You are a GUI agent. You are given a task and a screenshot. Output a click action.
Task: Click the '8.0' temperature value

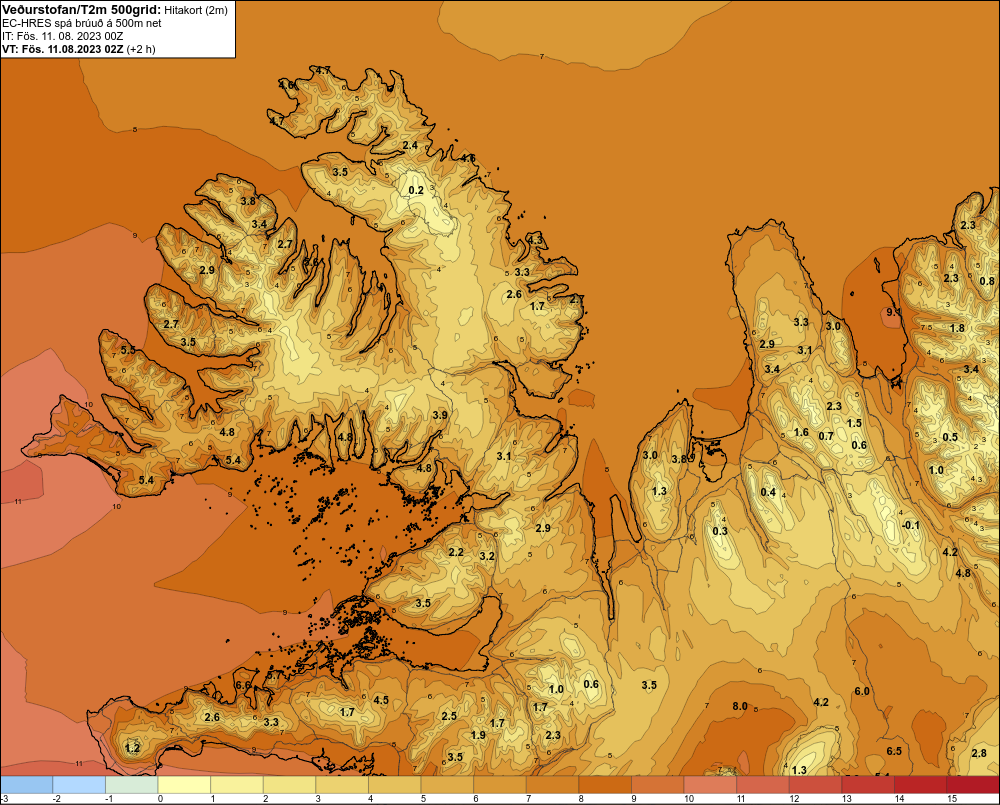click(740, 706)
